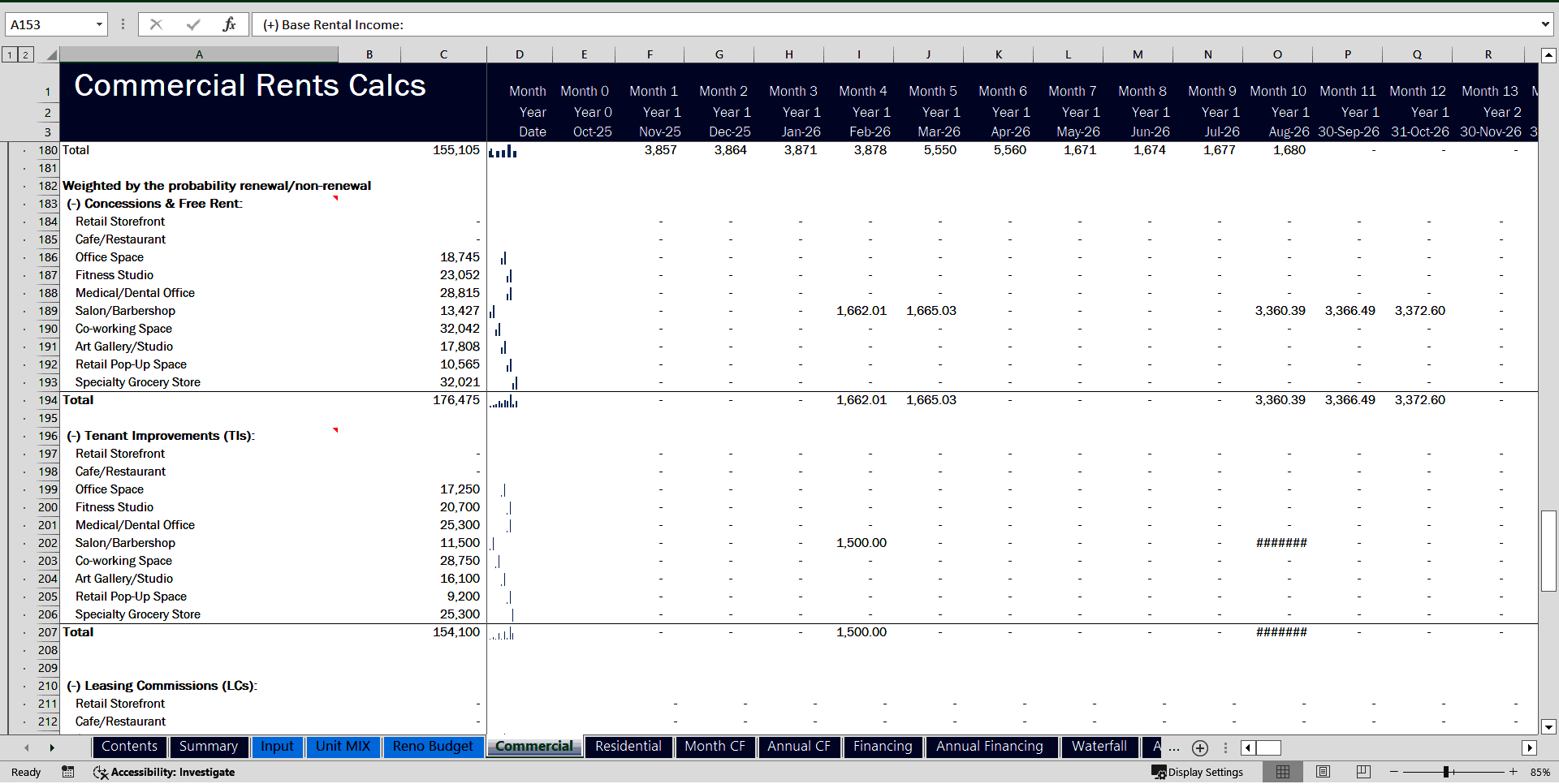Screen dimensions: 1559x784
Task: Click into the formula bar text
Action: coord(893,24)
